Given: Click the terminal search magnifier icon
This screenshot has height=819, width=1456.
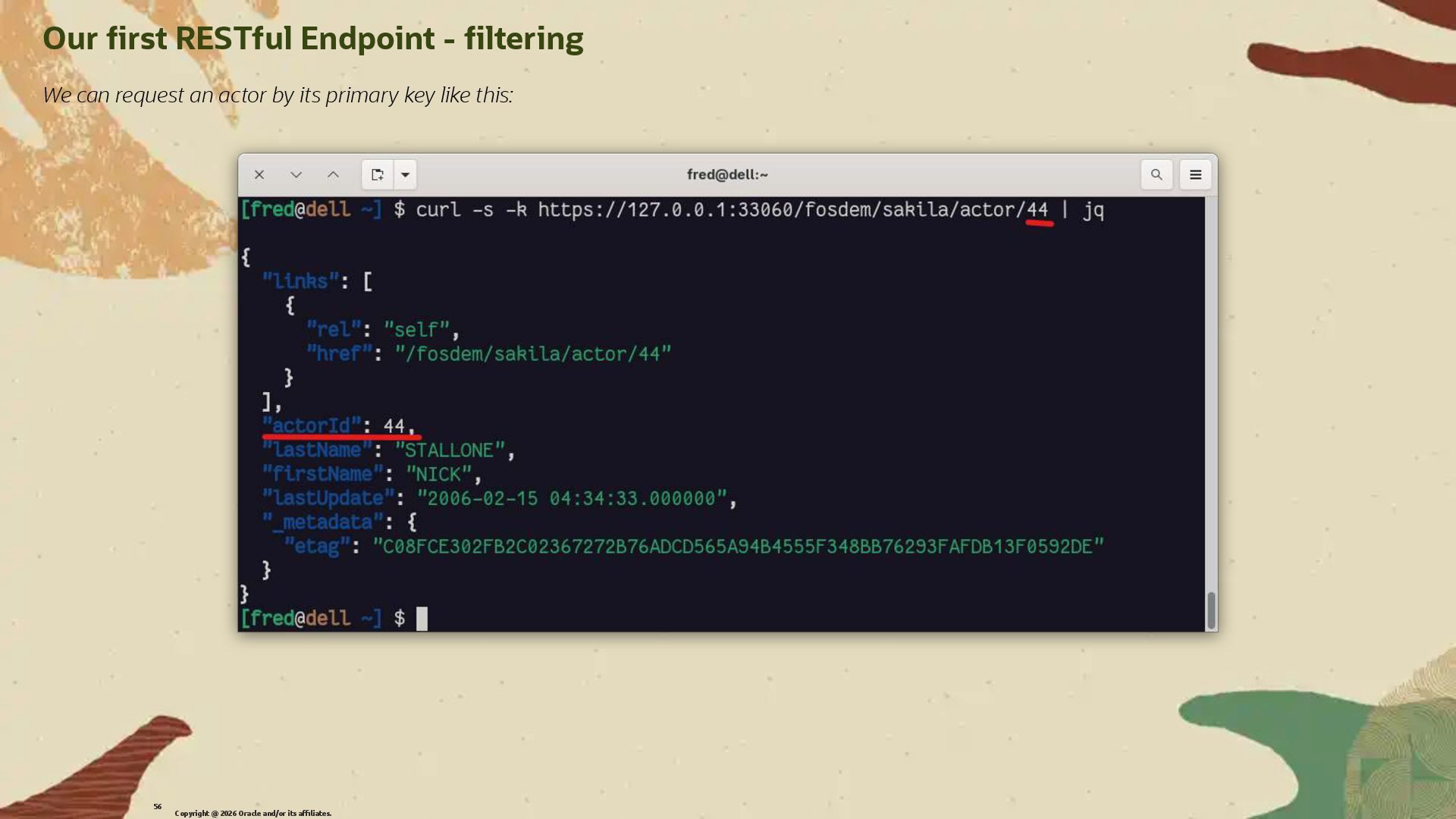Looking at the screenshot, I should (1156, 175).
